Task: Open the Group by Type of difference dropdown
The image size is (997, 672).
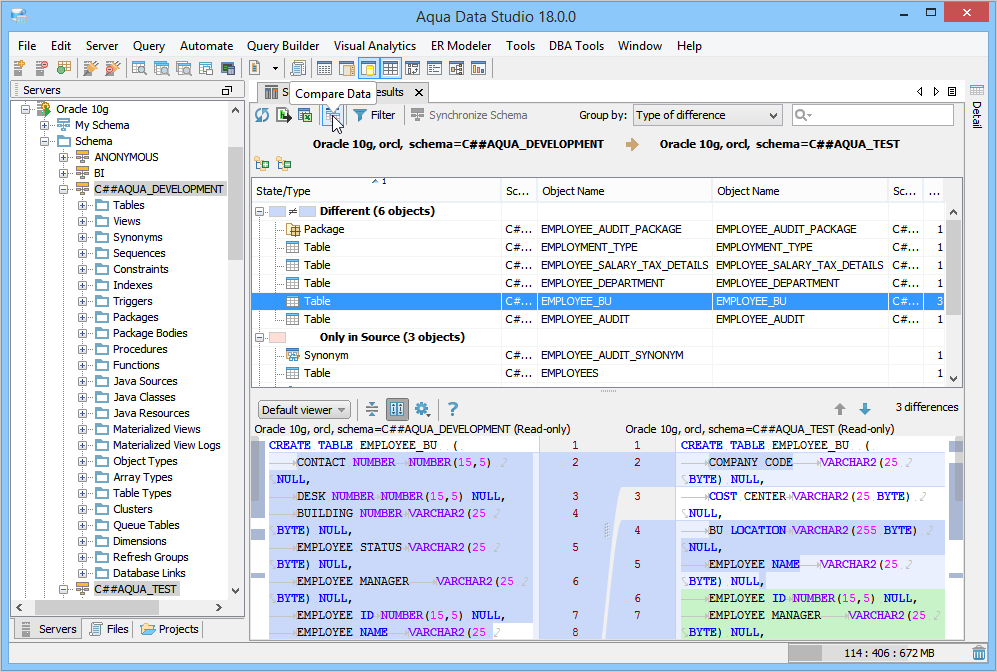Action: pyautogui.click(x=707, y=115)
